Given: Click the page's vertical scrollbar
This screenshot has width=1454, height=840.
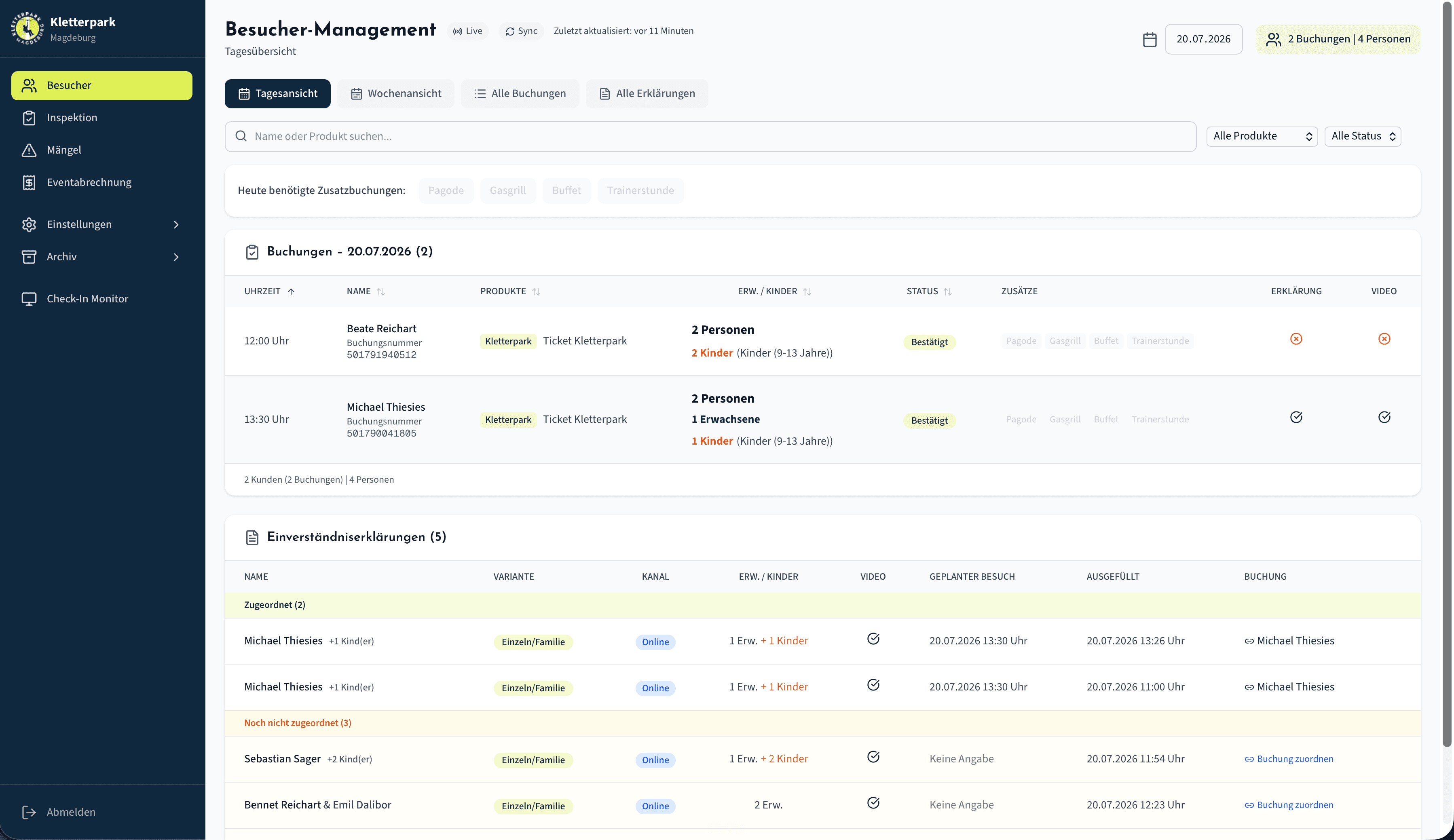Looking at the screenshot, I should (x=1447, y=375).
